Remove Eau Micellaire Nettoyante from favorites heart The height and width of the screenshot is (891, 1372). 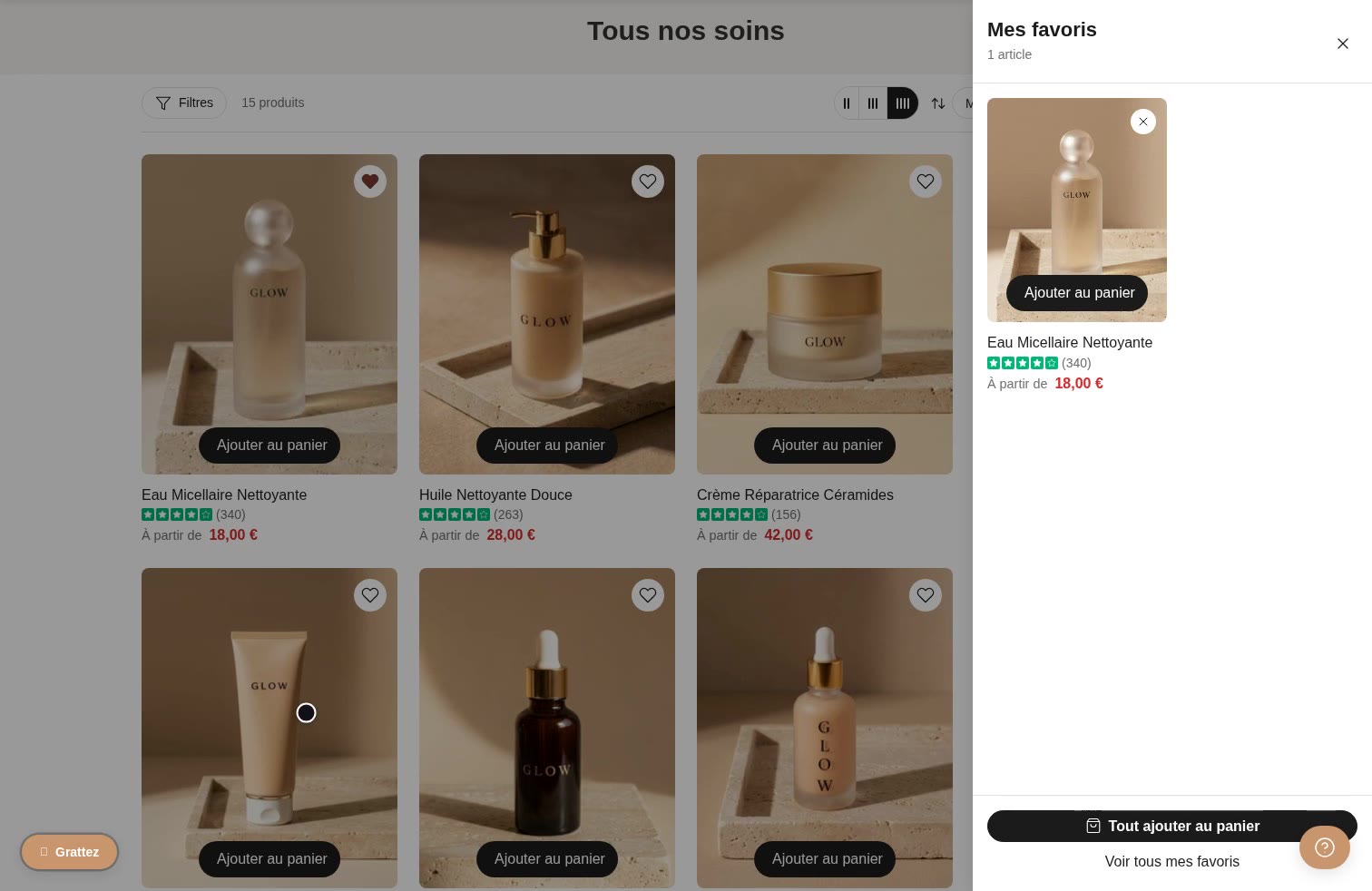click(x=370, y=181)
